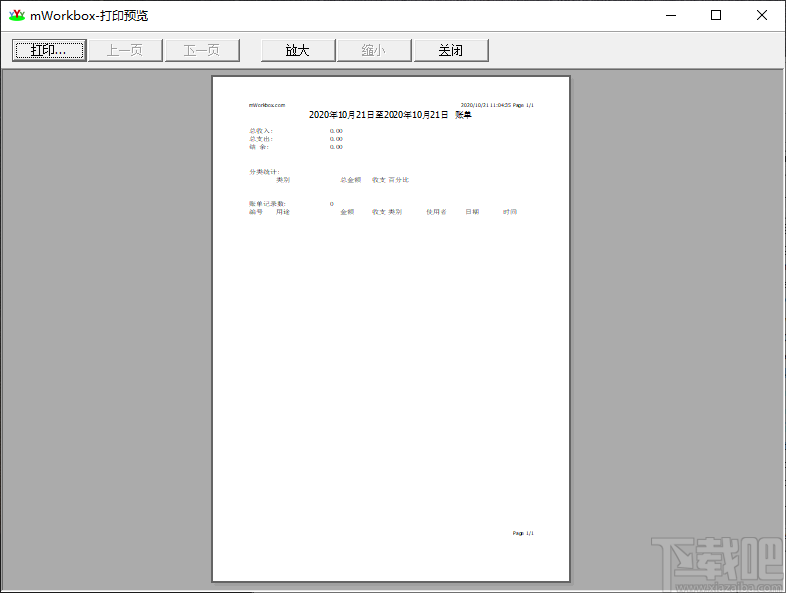The image size is (786, 593).
Task: Click the '2020/10/21 11:04:25 Page 1/1' header timestamp
Action: pos(497,105)
